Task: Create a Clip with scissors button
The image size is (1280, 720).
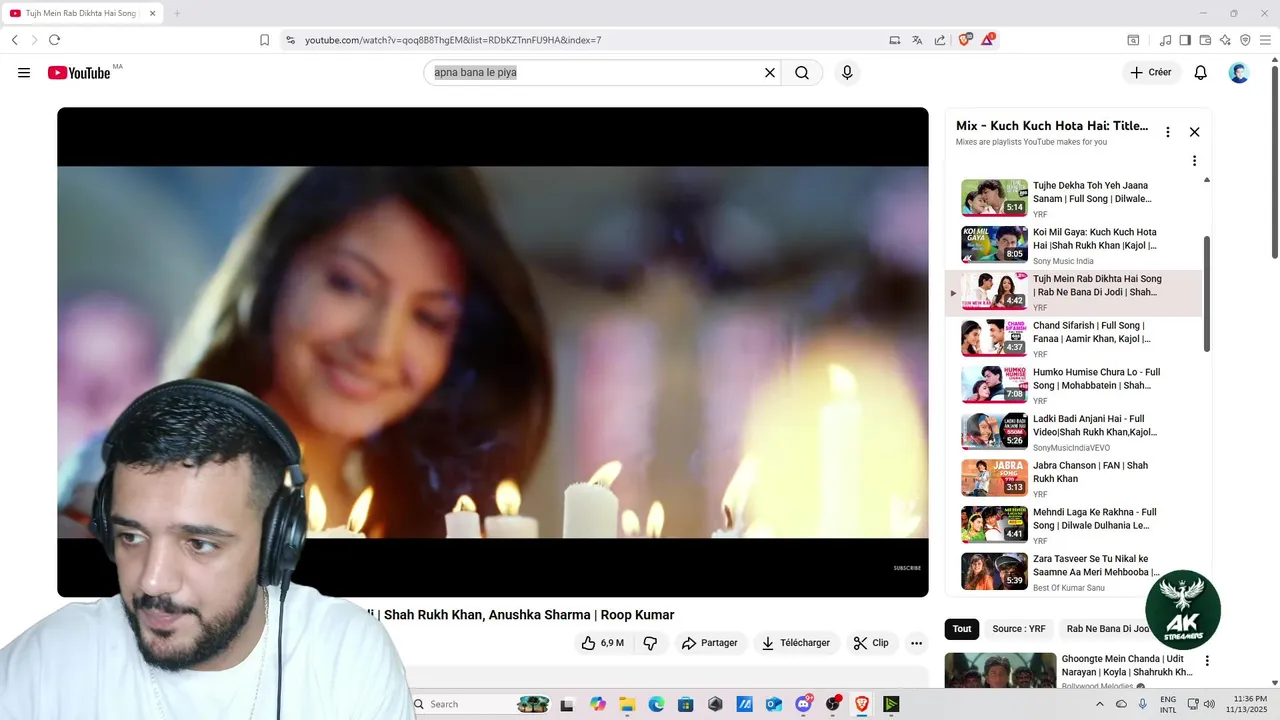Action: click(871, 643)
